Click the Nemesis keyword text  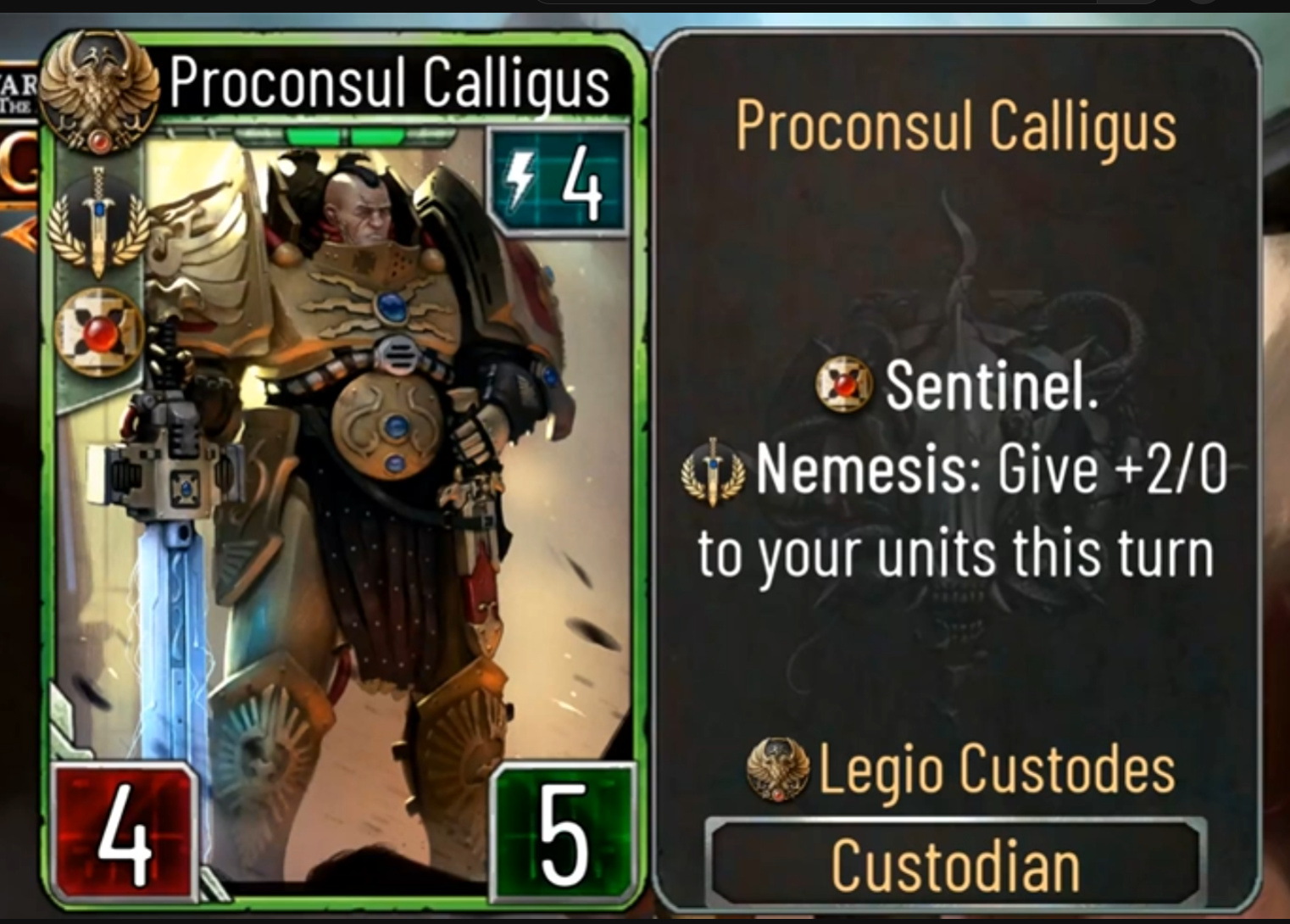point(861,470)
